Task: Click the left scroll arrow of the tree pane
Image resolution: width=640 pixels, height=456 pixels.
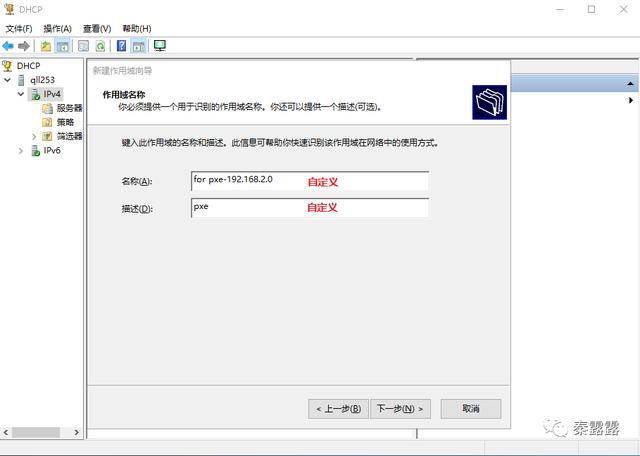Action: 6,432
